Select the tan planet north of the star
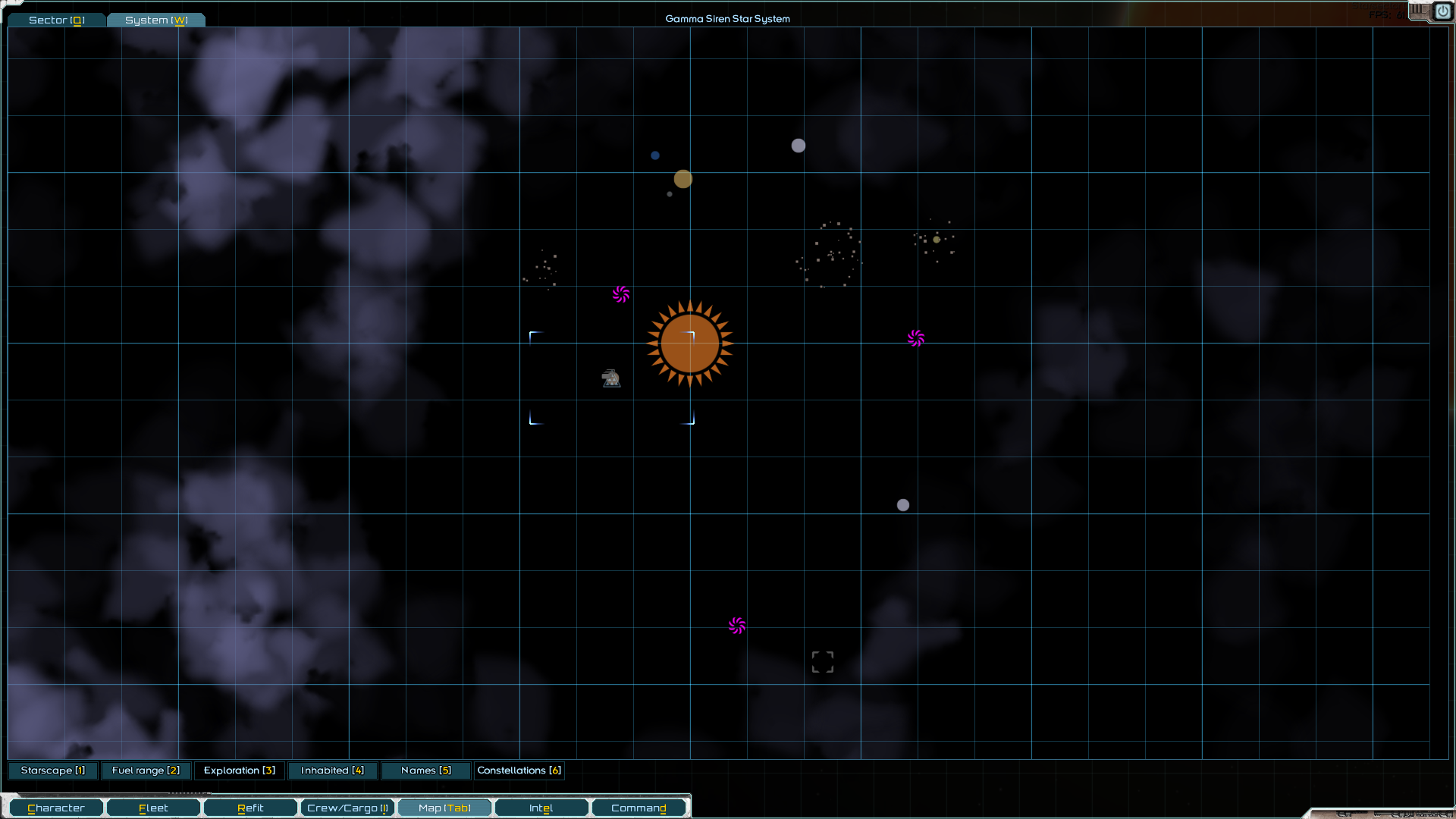This screenshot has width=1456, height=819. point(683,179)
